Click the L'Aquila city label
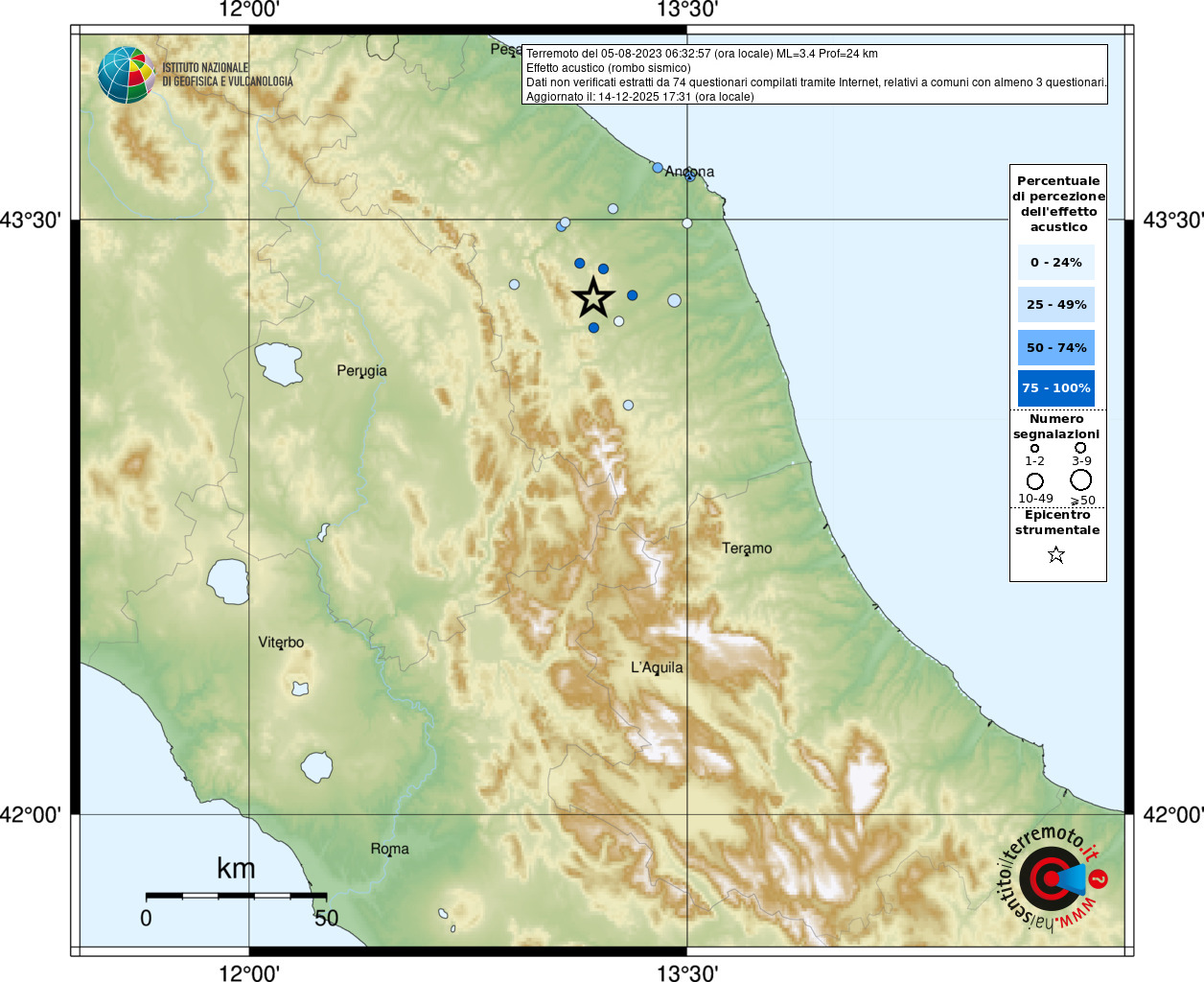 (657, 667)
